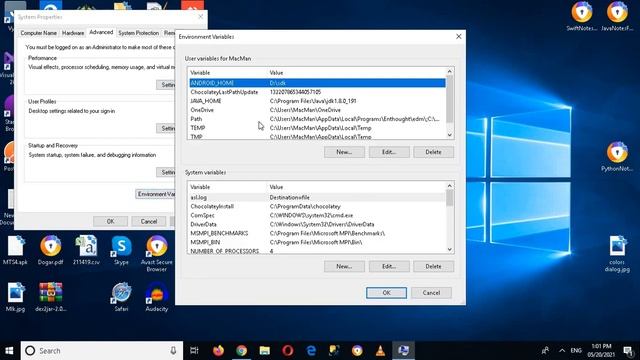The image size is (640, 360).
Task: Select the ChocolateyLastPathUpdate variable row
Action: [x=317, y=92]
